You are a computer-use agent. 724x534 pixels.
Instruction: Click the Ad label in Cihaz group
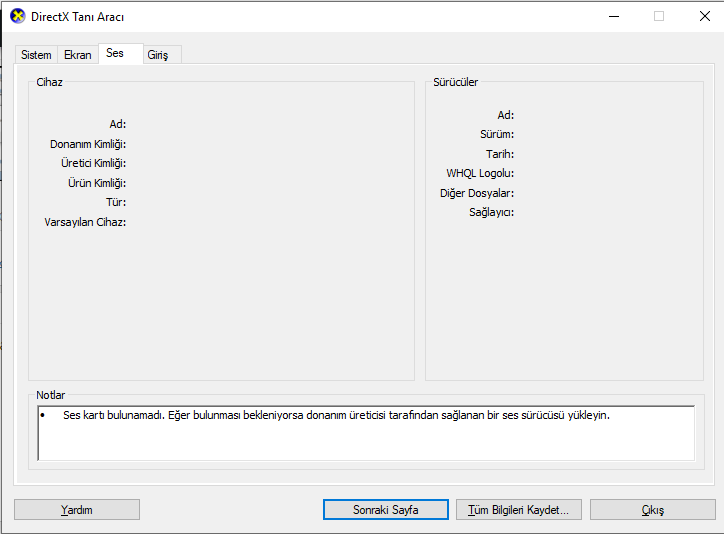[118, 124]
